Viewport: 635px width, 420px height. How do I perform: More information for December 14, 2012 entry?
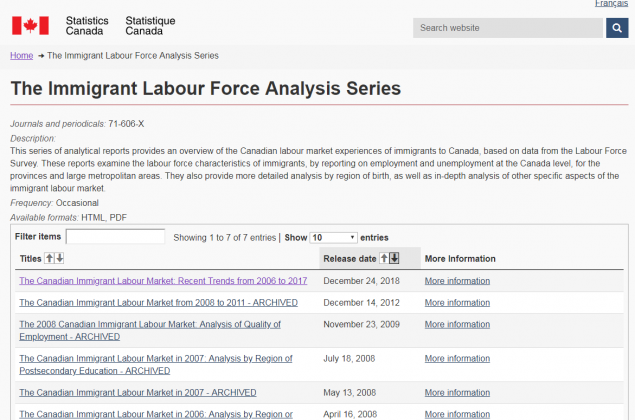tap(457, 303)
